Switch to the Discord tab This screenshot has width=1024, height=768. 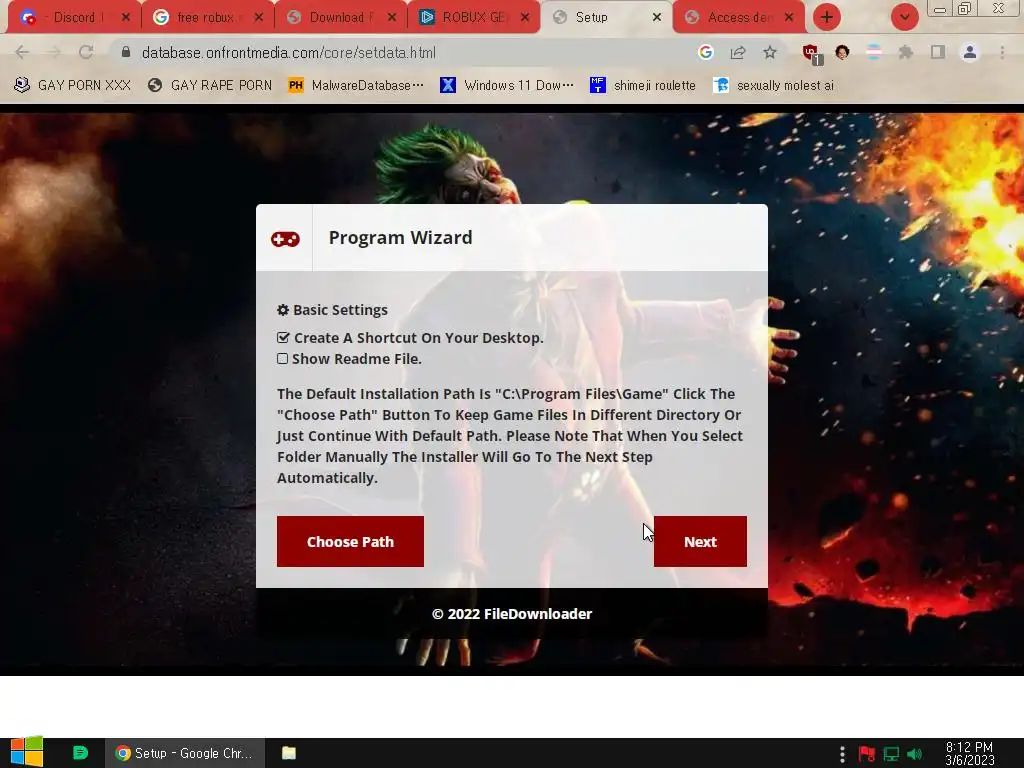point(74,18)
